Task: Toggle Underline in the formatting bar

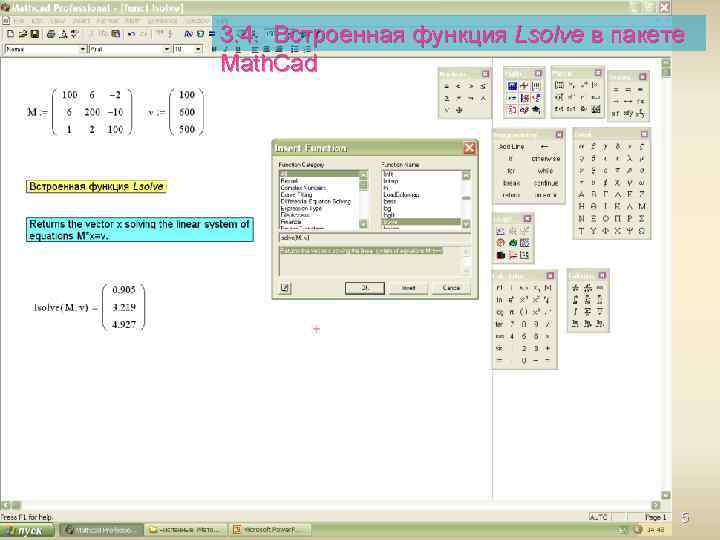Action: click(x=236, y=49)
